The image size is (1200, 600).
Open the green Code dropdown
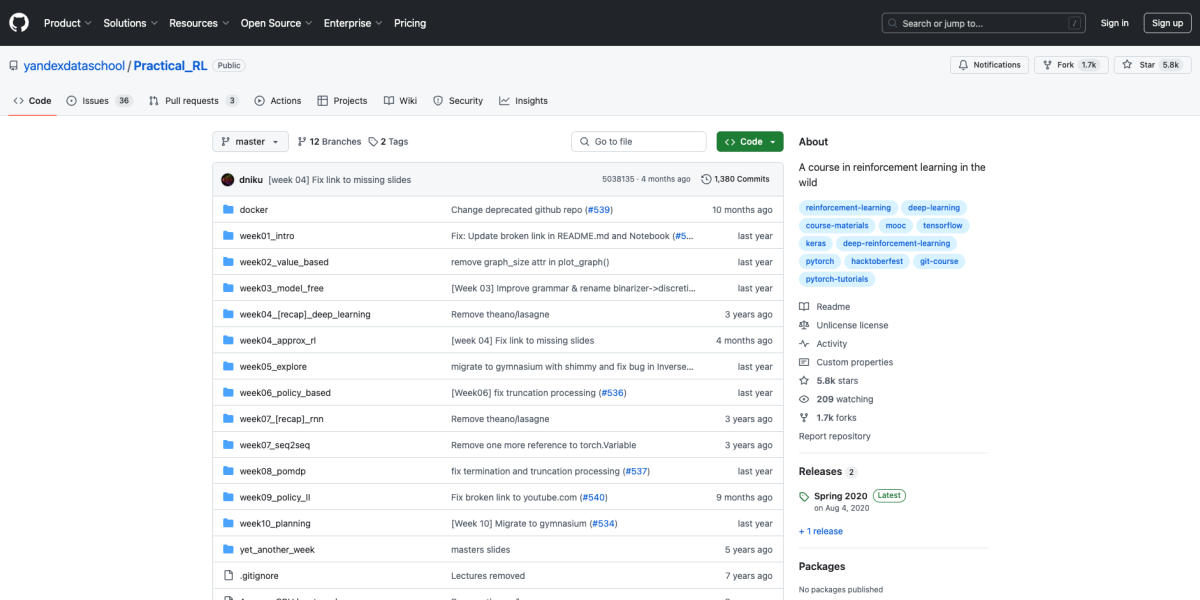(749, 142)
